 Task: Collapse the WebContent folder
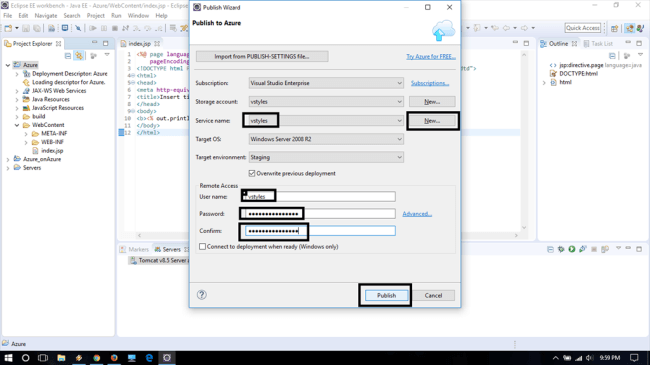[x=17, y=125]
